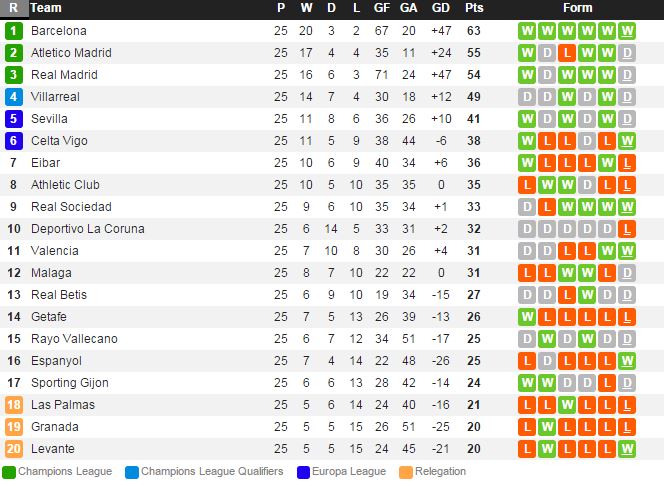Click Villarreal's blue rank 4 badge
Screen dimensions: 664x486
tap(13, 97)
